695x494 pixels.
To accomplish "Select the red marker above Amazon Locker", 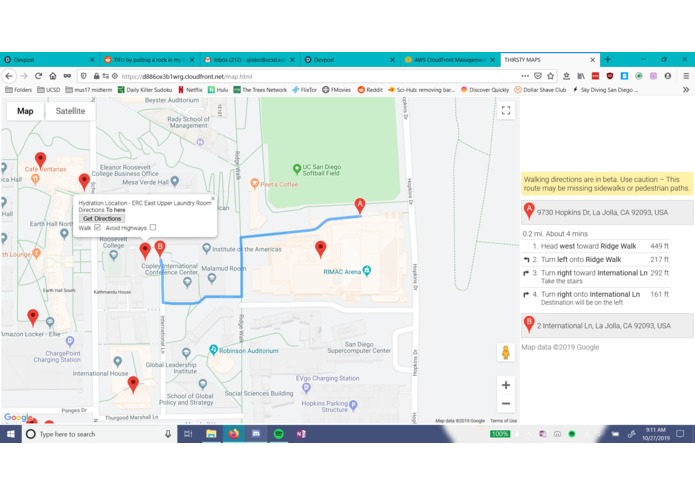I will coord(33,317).
